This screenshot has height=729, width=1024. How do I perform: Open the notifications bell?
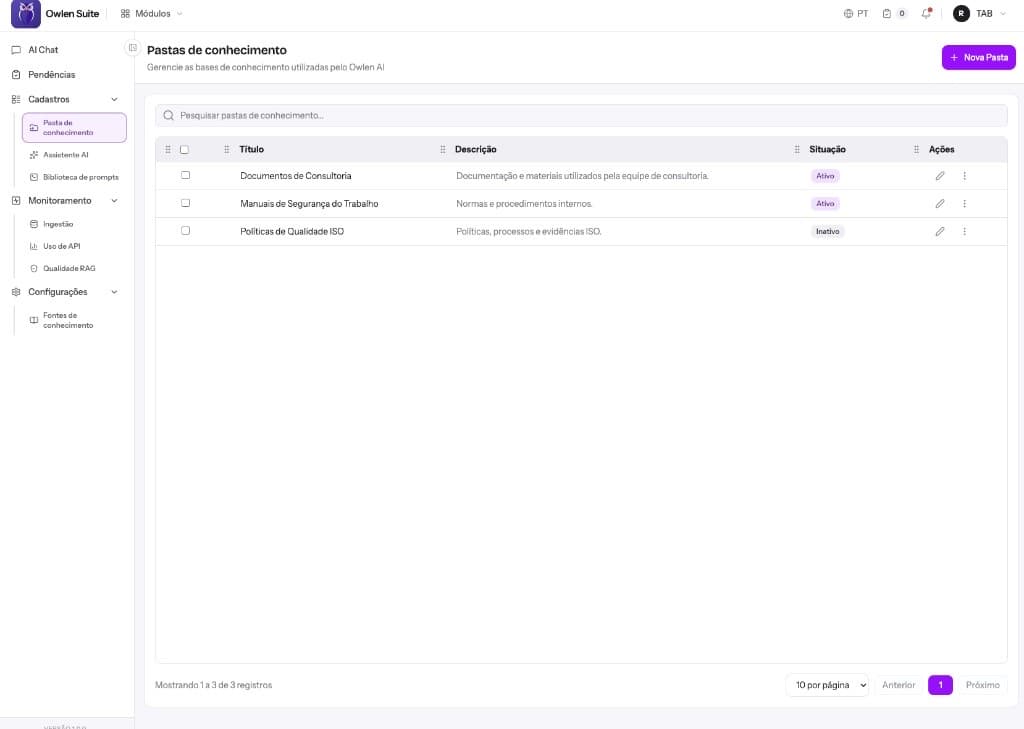926,13
